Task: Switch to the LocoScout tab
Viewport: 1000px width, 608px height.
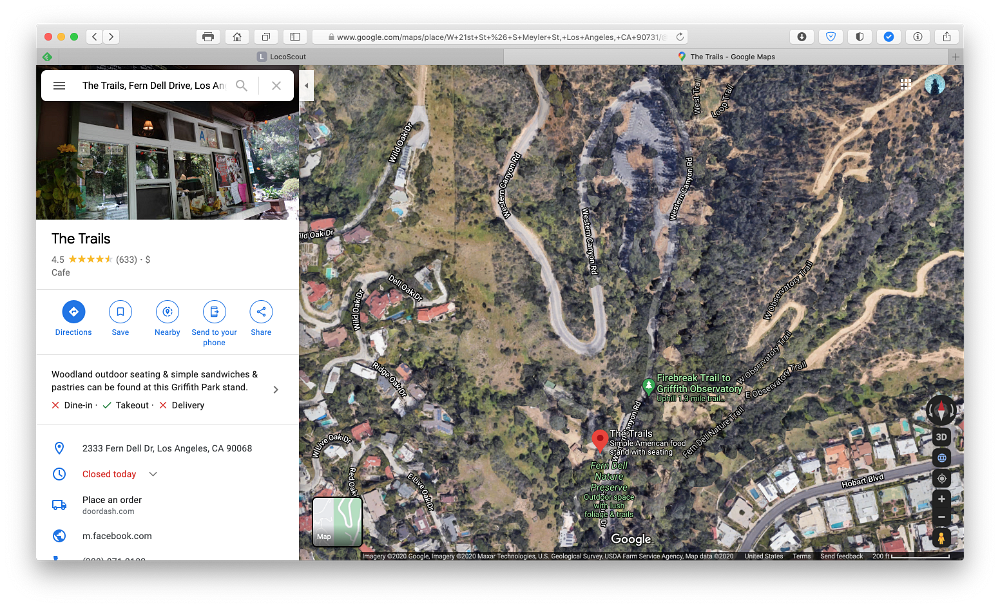Action: click(281, 57)
